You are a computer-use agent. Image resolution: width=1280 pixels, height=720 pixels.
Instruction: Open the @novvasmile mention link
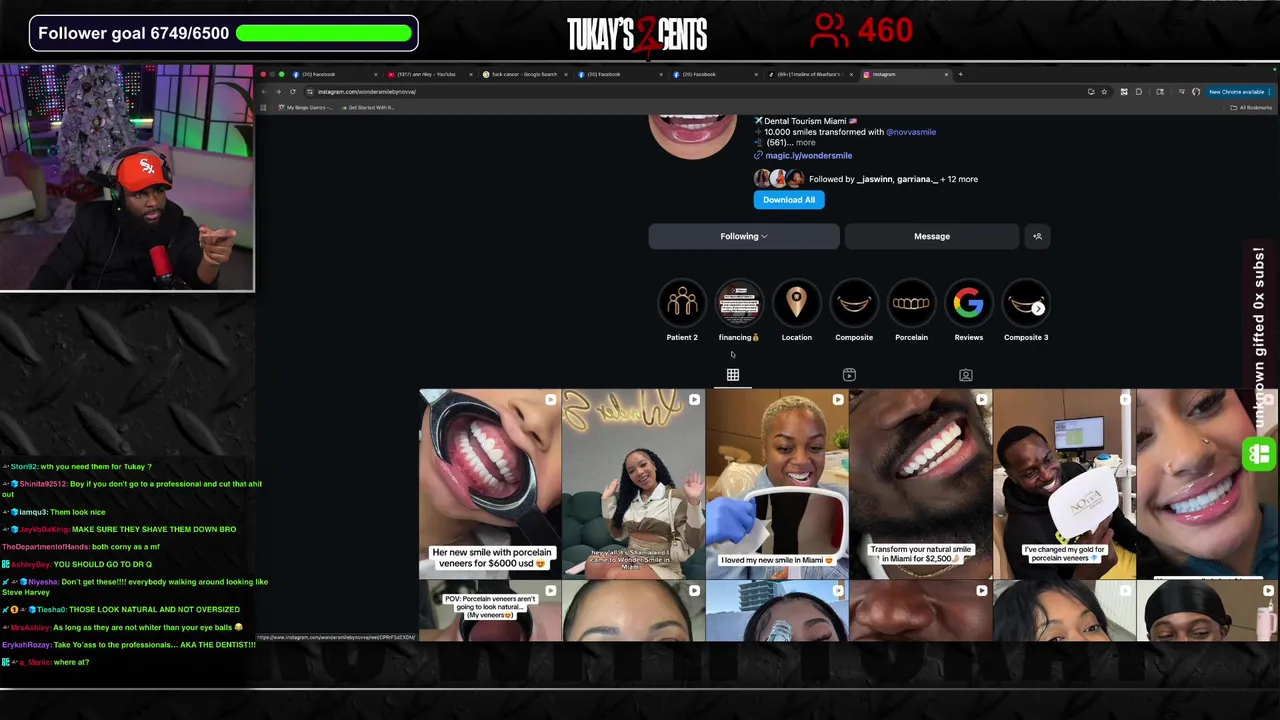pos(911,132)
